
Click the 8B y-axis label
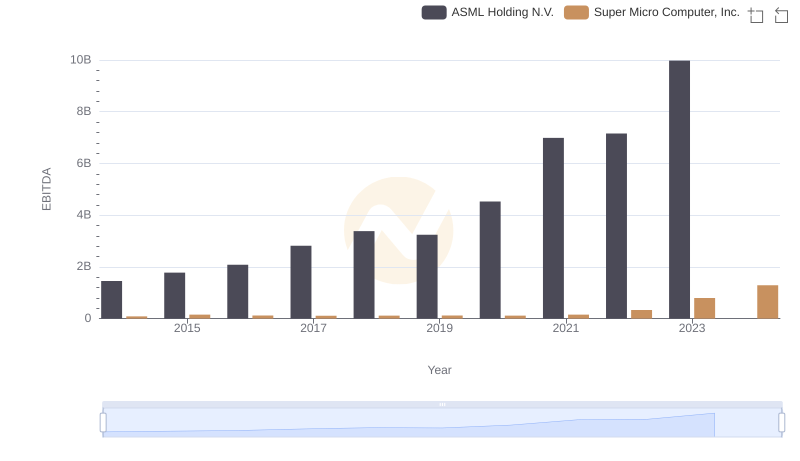(84, 111)
